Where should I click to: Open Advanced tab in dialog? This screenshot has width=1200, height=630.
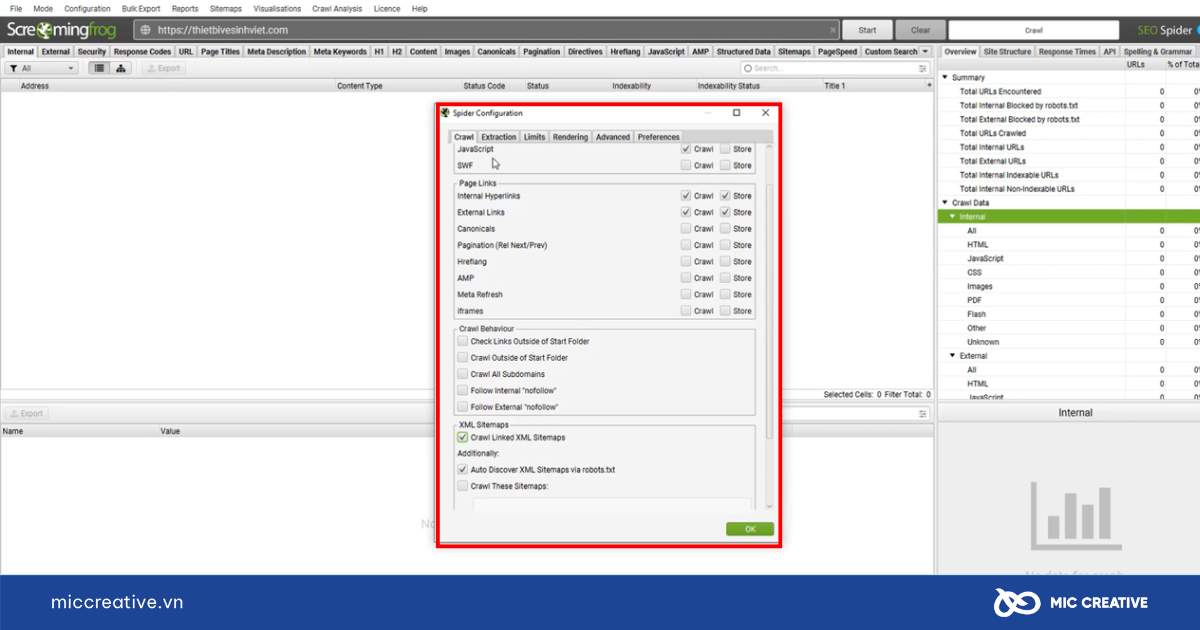point(613,137)
